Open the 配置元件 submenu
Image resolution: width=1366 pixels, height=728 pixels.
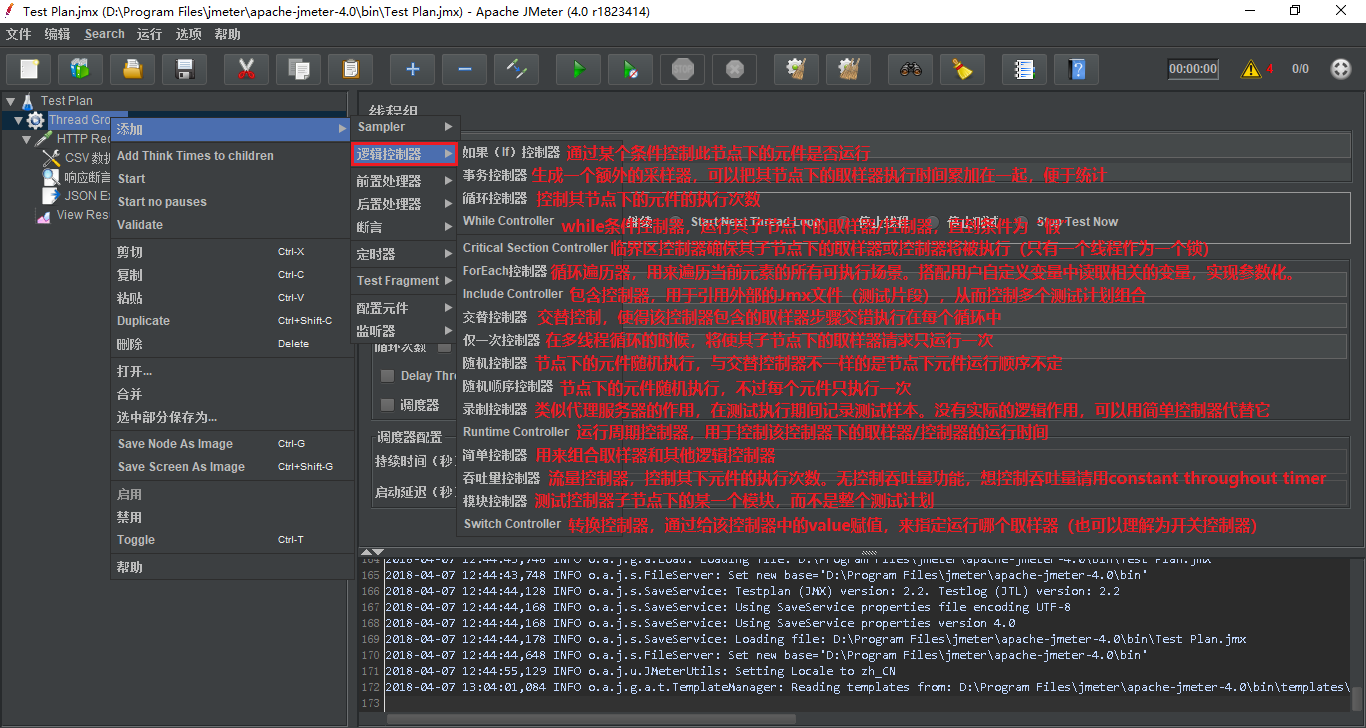click(x=405, y=308)
